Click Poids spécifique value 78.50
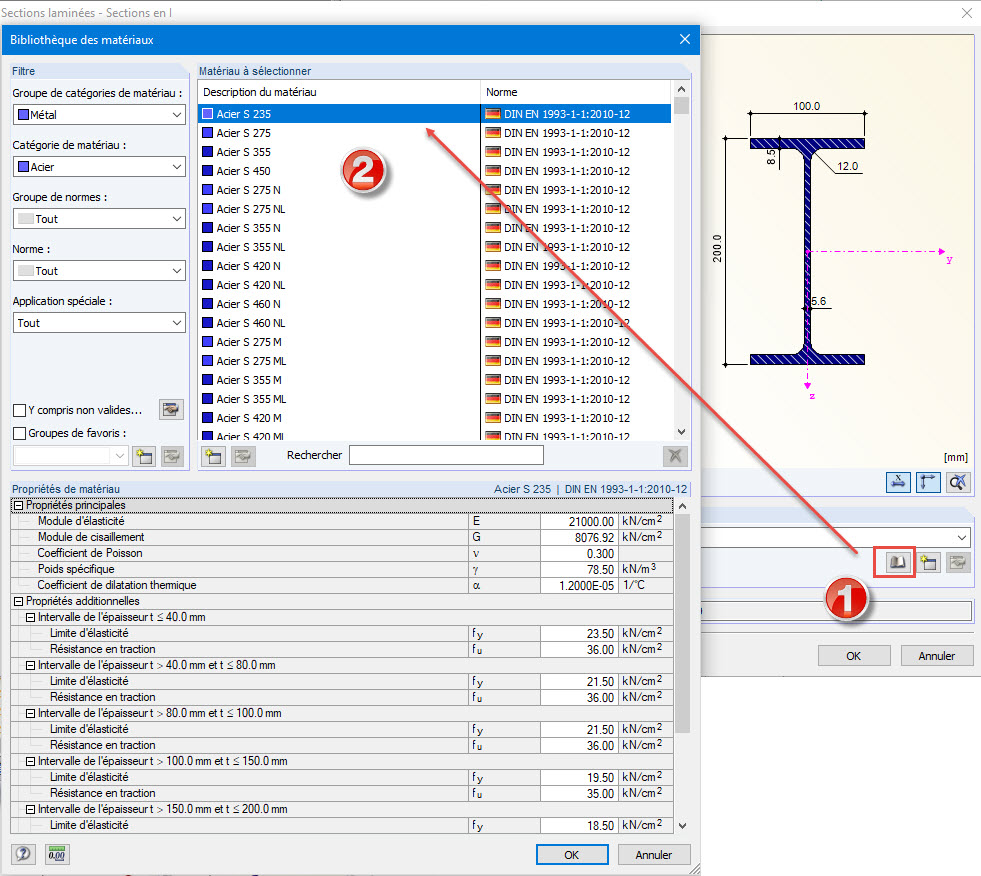981x876 pixels. [579, 569]
